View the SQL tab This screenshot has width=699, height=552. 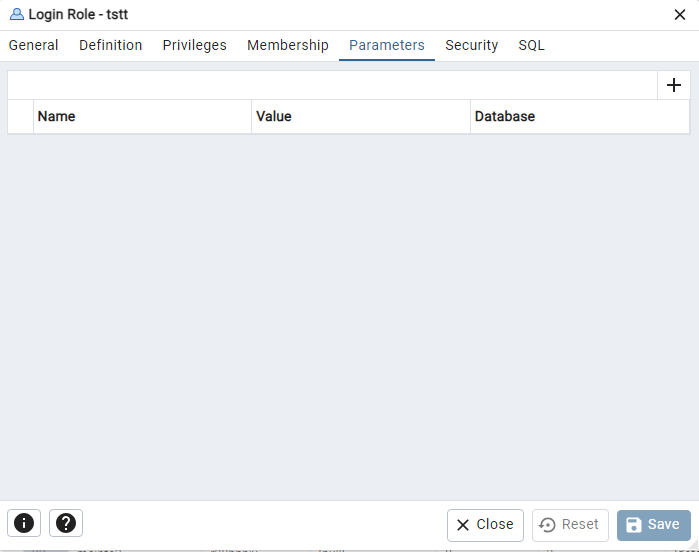point(531,45)
